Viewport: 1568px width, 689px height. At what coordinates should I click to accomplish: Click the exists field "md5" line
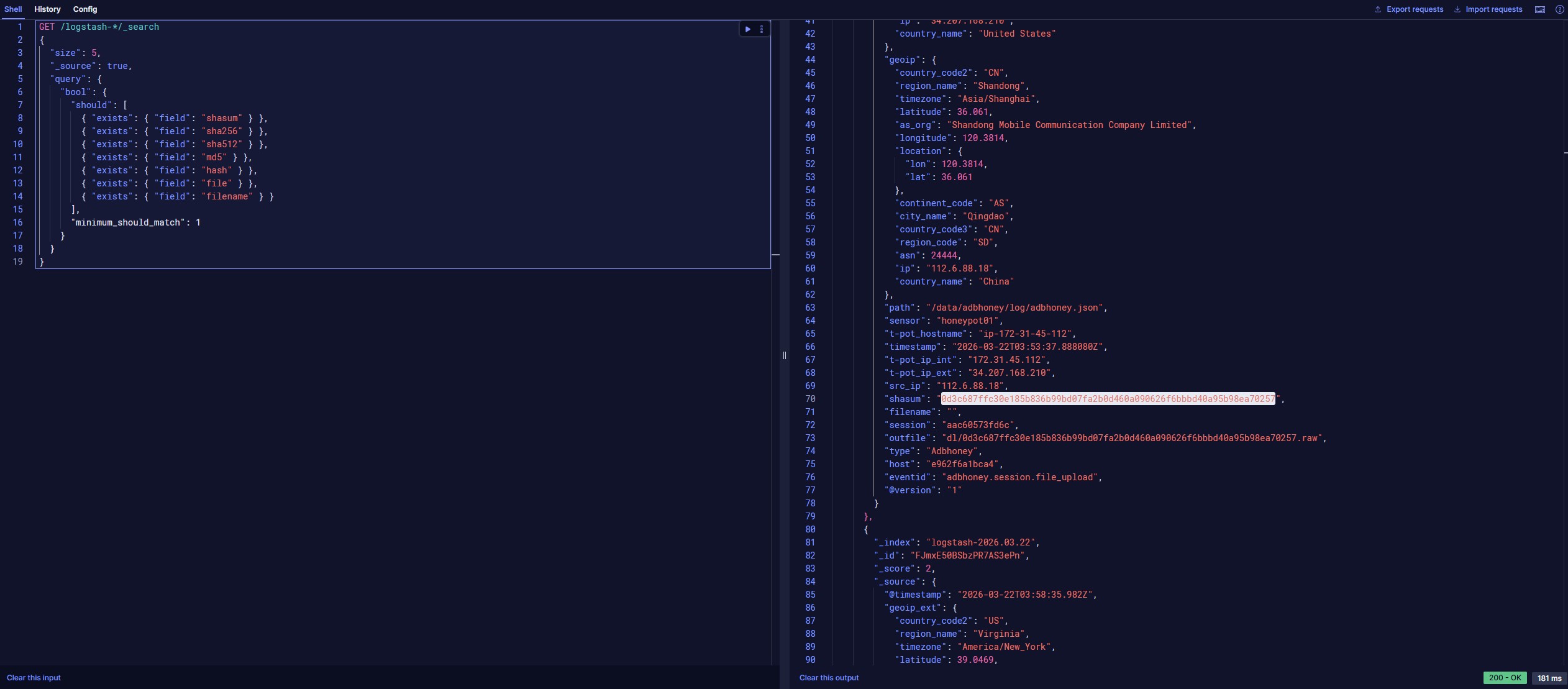(x=166, y=157)
